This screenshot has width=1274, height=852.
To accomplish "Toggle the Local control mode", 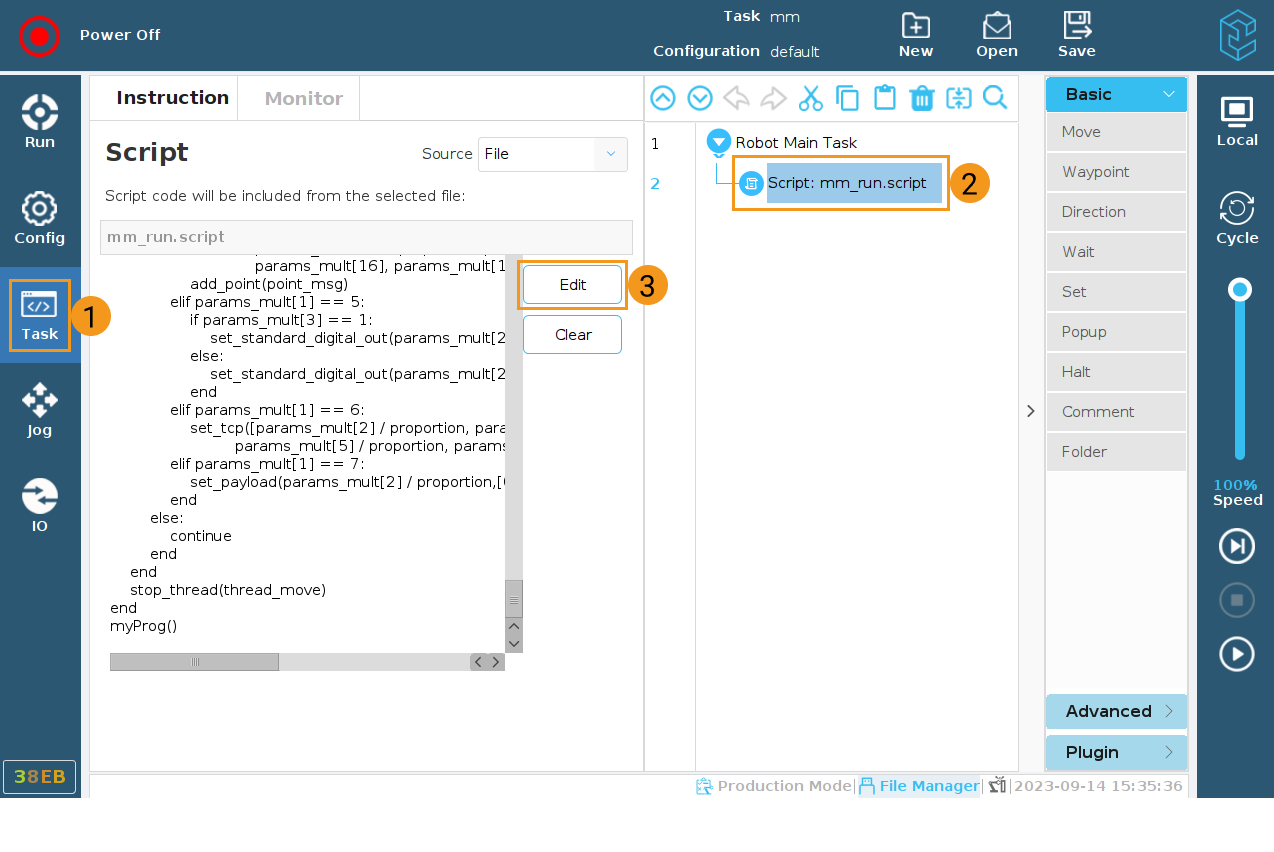I will (x=1237, y=123).
